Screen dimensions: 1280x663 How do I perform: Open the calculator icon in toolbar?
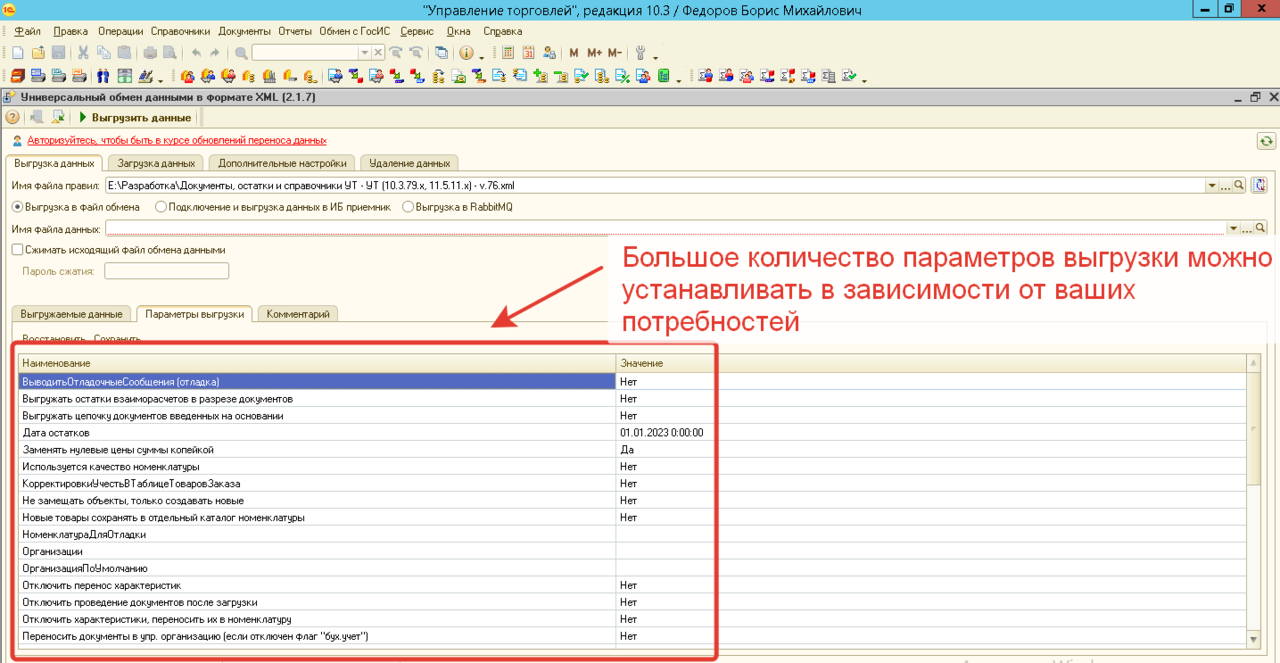pyautogui.click(x=508, y=53)
